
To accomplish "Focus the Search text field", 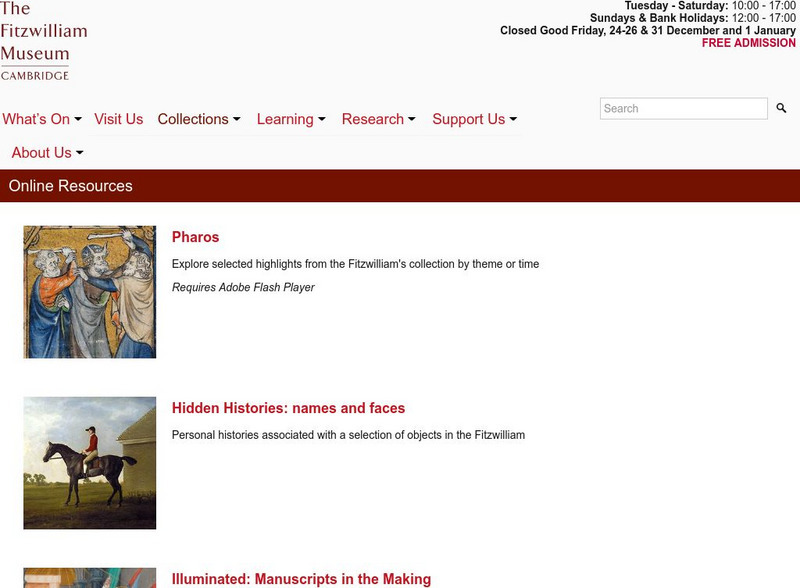I will [x=684, y=108].
